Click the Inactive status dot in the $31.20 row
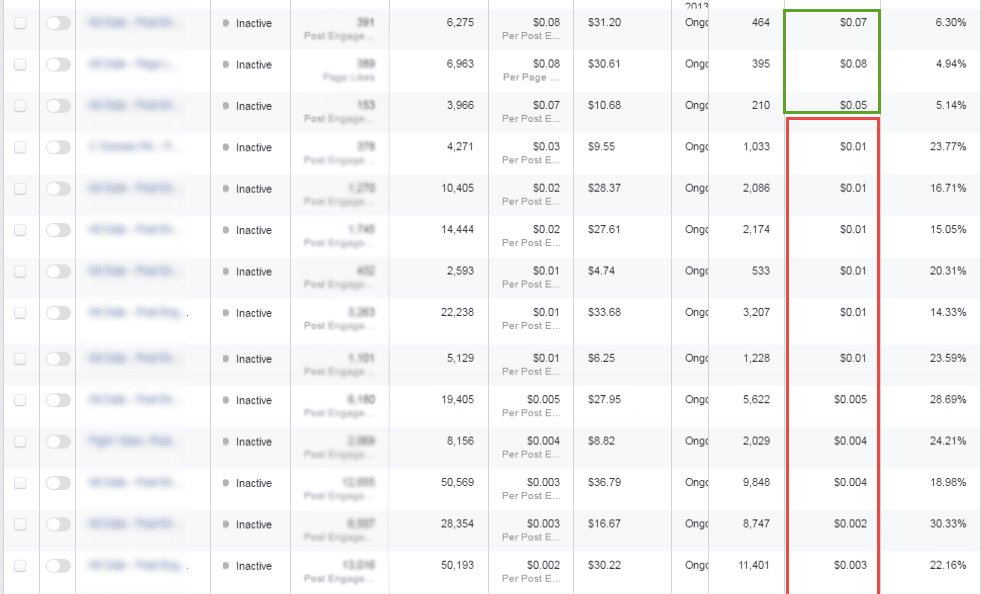 226,23
